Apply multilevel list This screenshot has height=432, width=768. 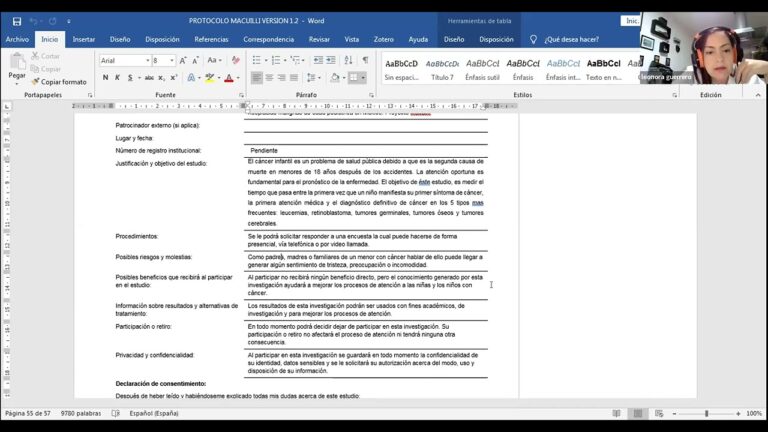coord(296,60)
